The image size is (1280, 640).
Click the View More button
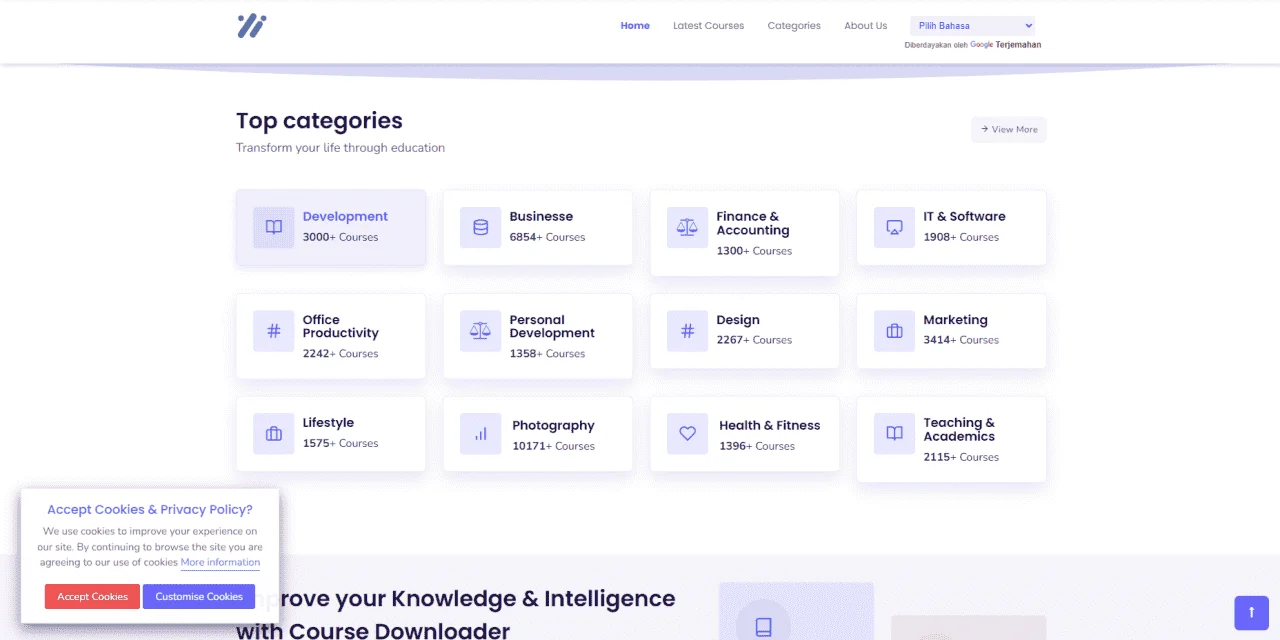pyautogui.click(x=1009, y=129)
